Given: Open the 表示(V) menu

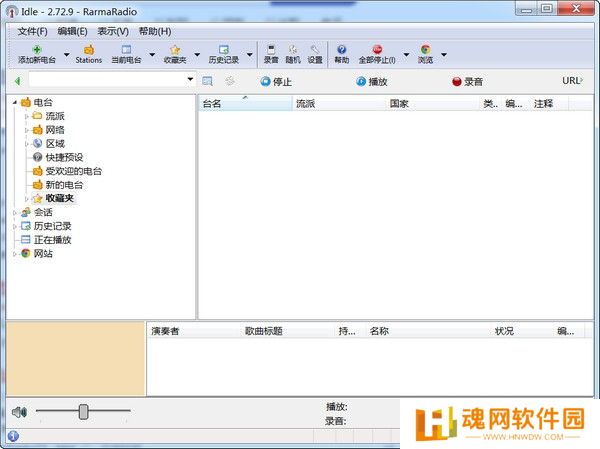Looking at the screenshot, I should pyautogui.click(x=113, y=31).
